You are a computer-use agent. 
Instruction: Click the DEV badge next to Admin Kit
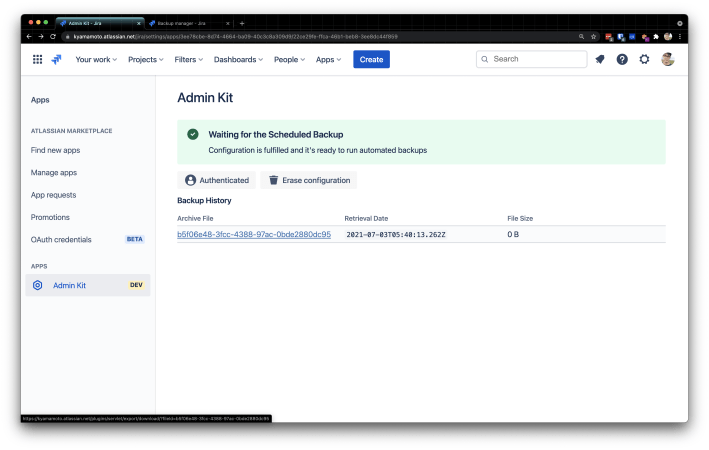136,285
